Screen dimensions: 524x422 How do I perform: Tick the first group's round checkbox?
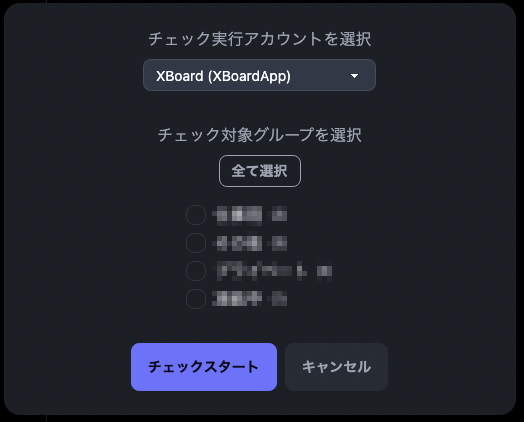(196, 215)
